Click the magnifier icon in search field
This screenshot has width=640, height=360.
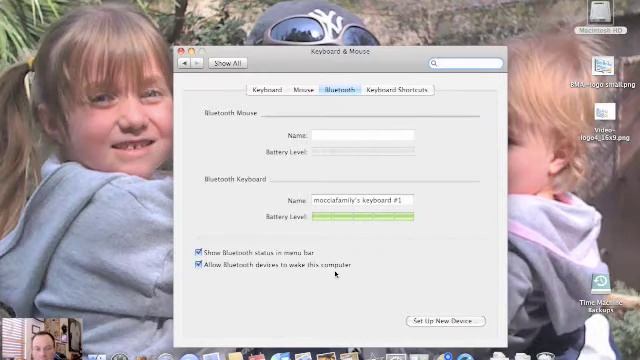tap(434, 63)
